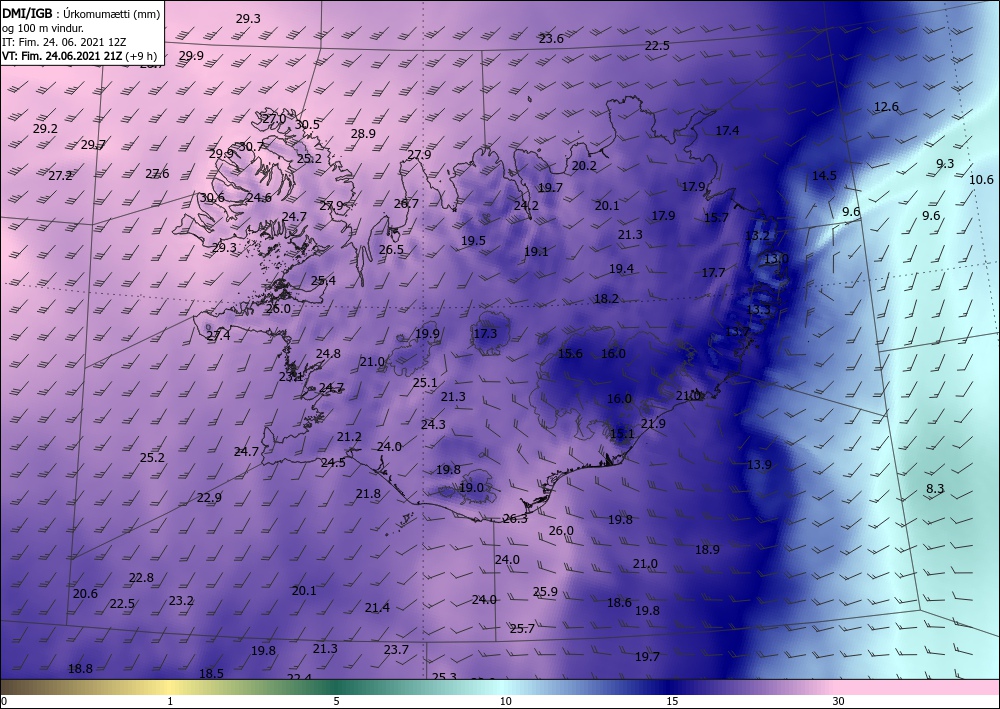Click the 8.3 map value
Screen dimensions: 1000x709
[x=935, y=489]
